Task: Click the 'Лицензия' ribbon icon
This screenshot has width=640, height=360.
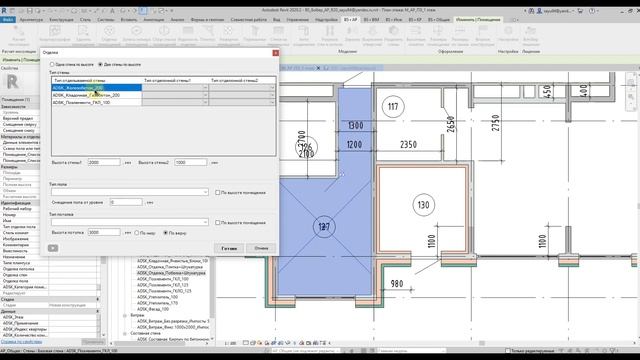Action: click(531, 31)
